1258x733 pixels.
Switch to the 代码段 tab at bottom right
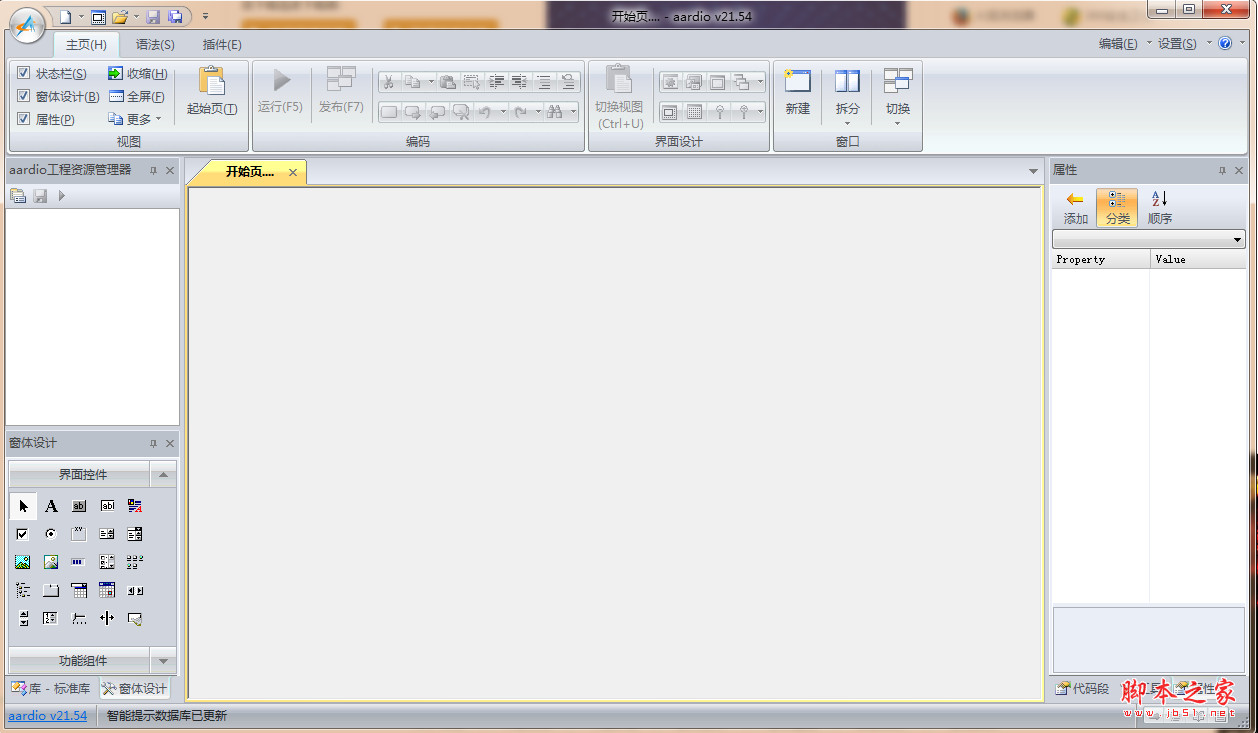1082,688
